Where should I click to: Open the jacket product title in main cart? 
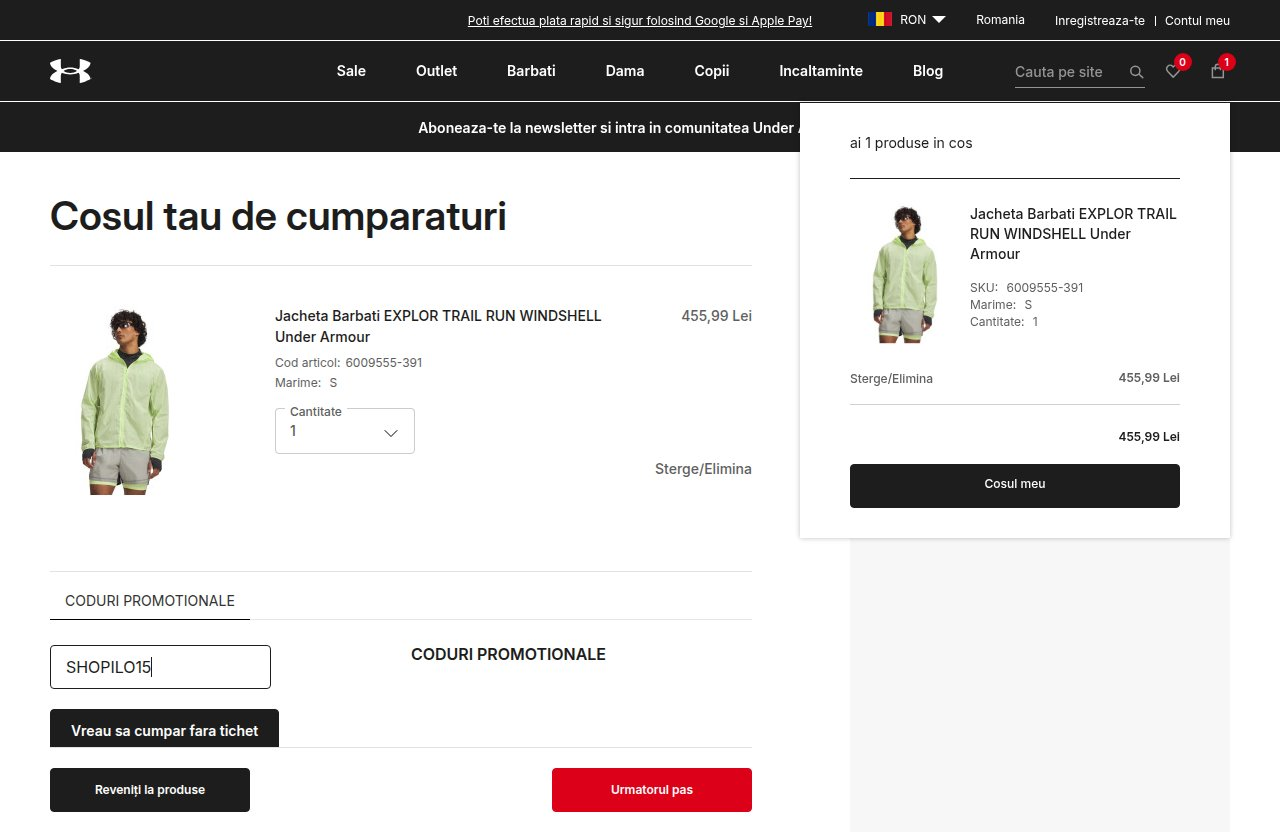(x=438, y=326)
